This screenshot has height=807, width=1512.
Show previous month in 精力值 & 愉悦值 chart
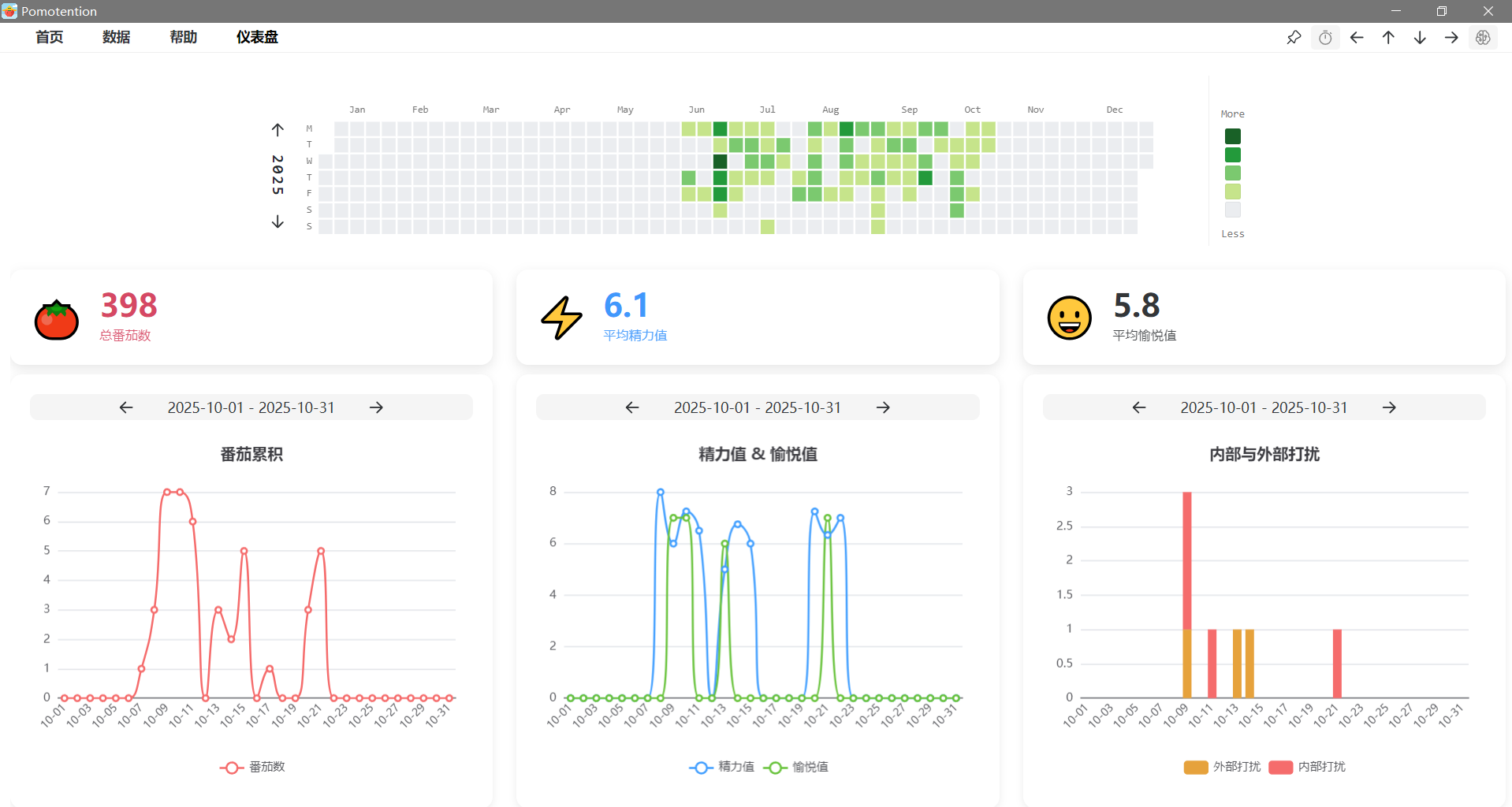click(x=632, y=407)
